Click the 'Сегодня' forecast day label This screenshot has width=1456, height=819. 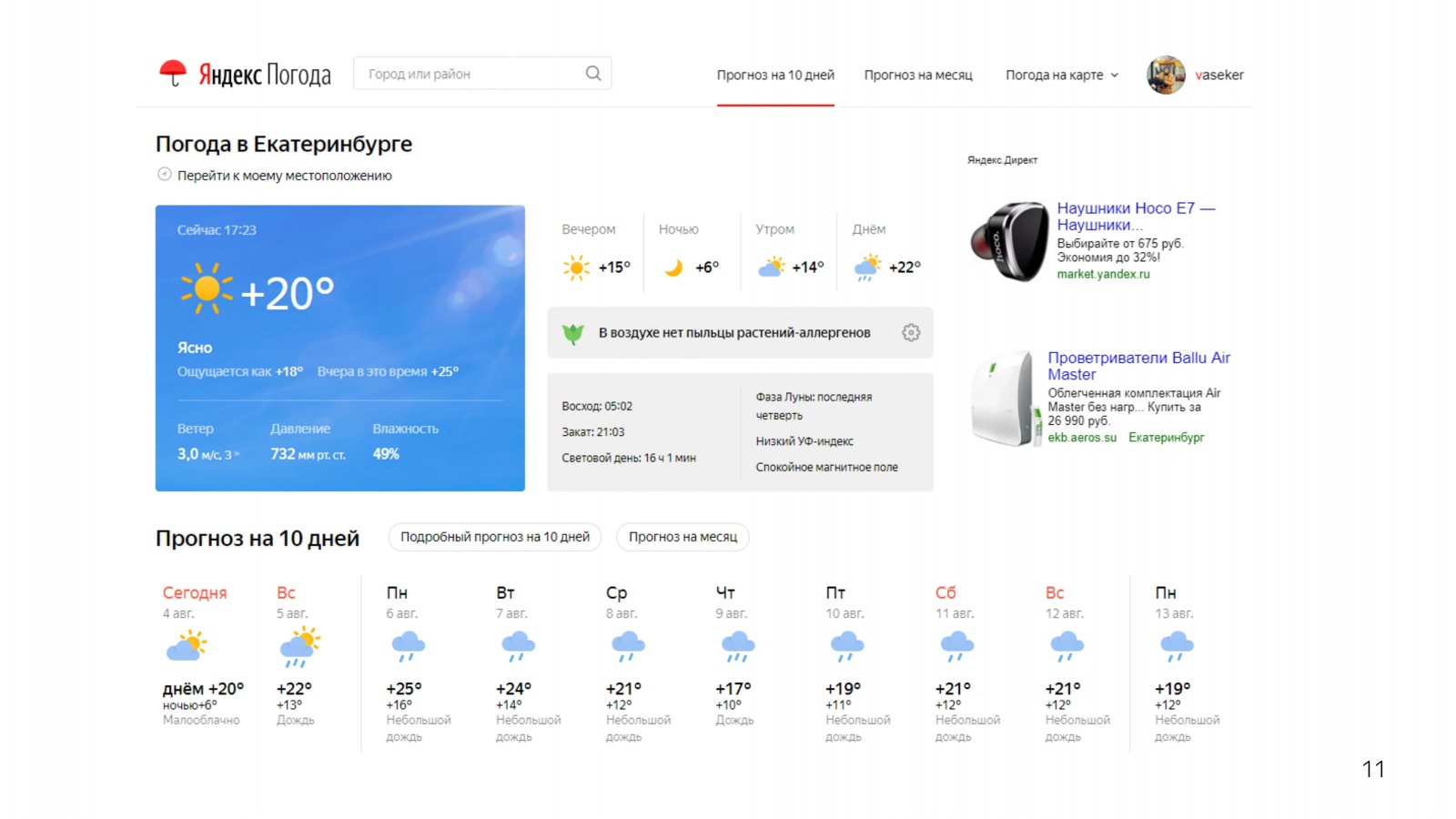click(195, 592)
